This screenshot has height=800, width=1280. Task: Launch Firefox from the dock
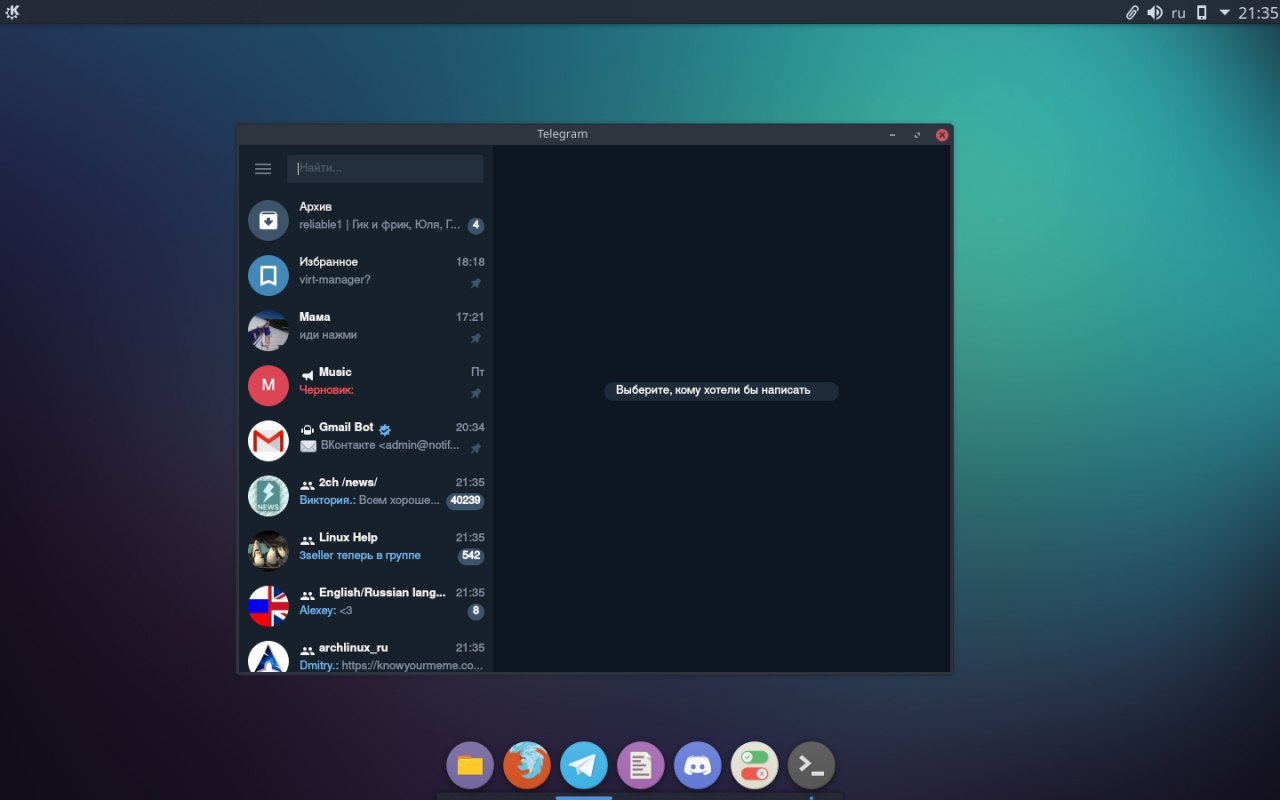(x=527, y=766)
